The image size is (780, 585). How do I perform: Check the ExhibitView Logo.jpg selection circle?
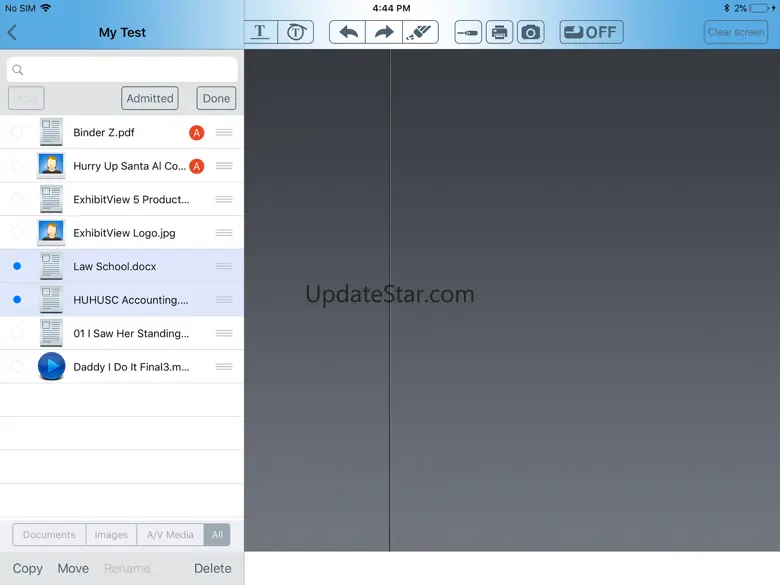pyautogui.click(x=17, y=232)
